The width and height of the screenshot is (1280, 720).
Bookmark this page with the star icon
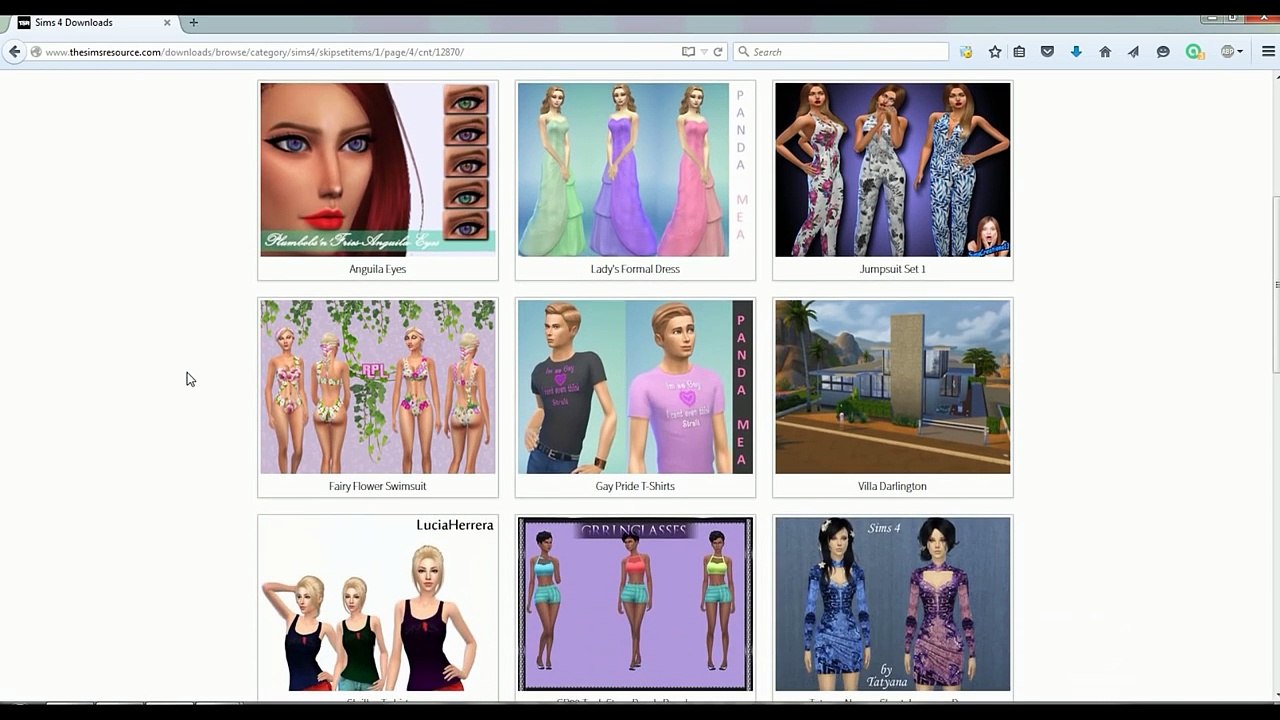pyautogui.click(x=995, y=52)
